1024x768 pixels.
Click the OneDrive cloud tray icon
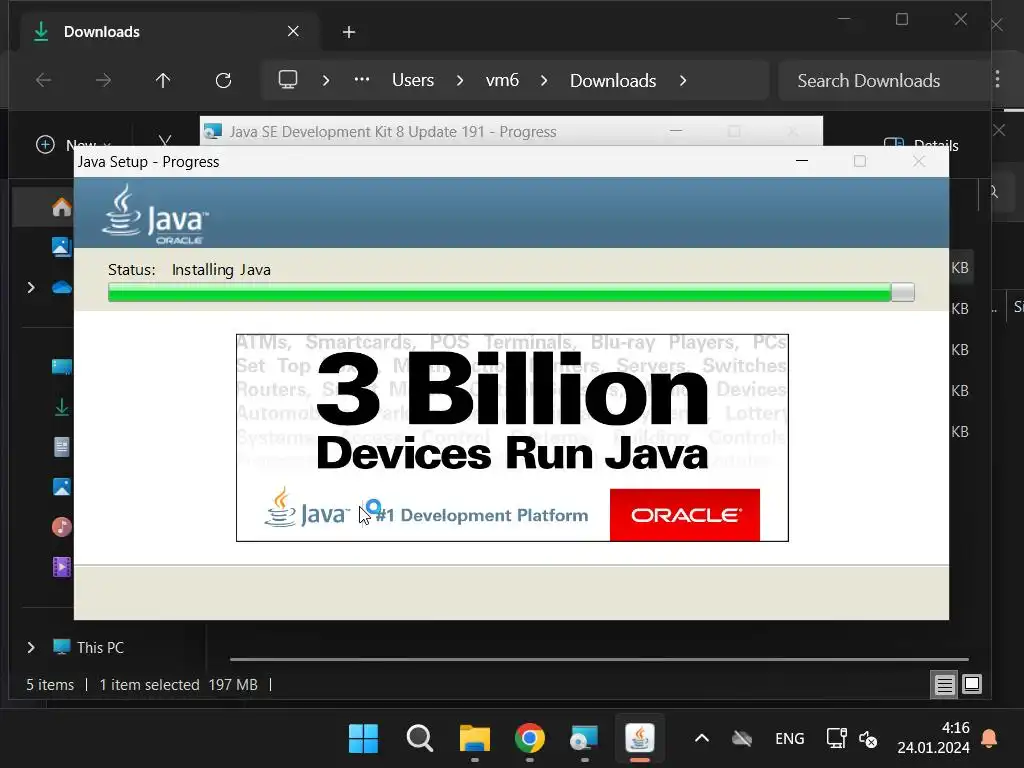(x=742, y=739)
